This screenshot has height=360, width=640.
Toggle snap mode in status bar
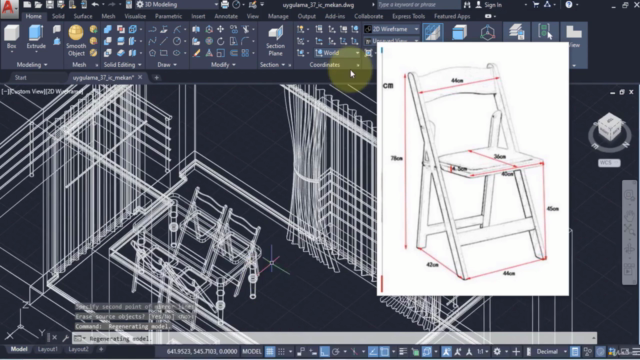tap(281, 351)
